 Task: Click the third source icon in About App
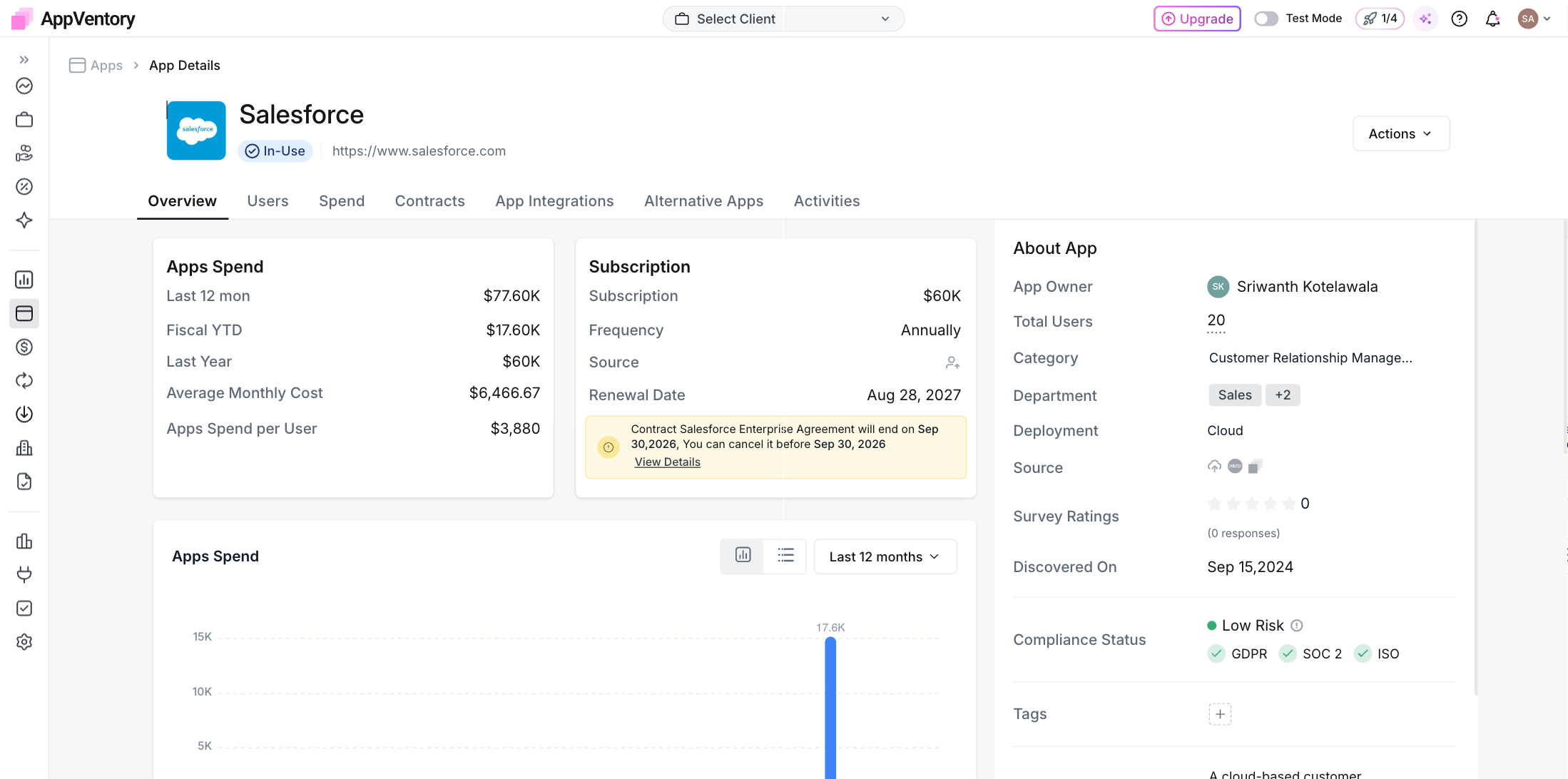pos(1255,467)
